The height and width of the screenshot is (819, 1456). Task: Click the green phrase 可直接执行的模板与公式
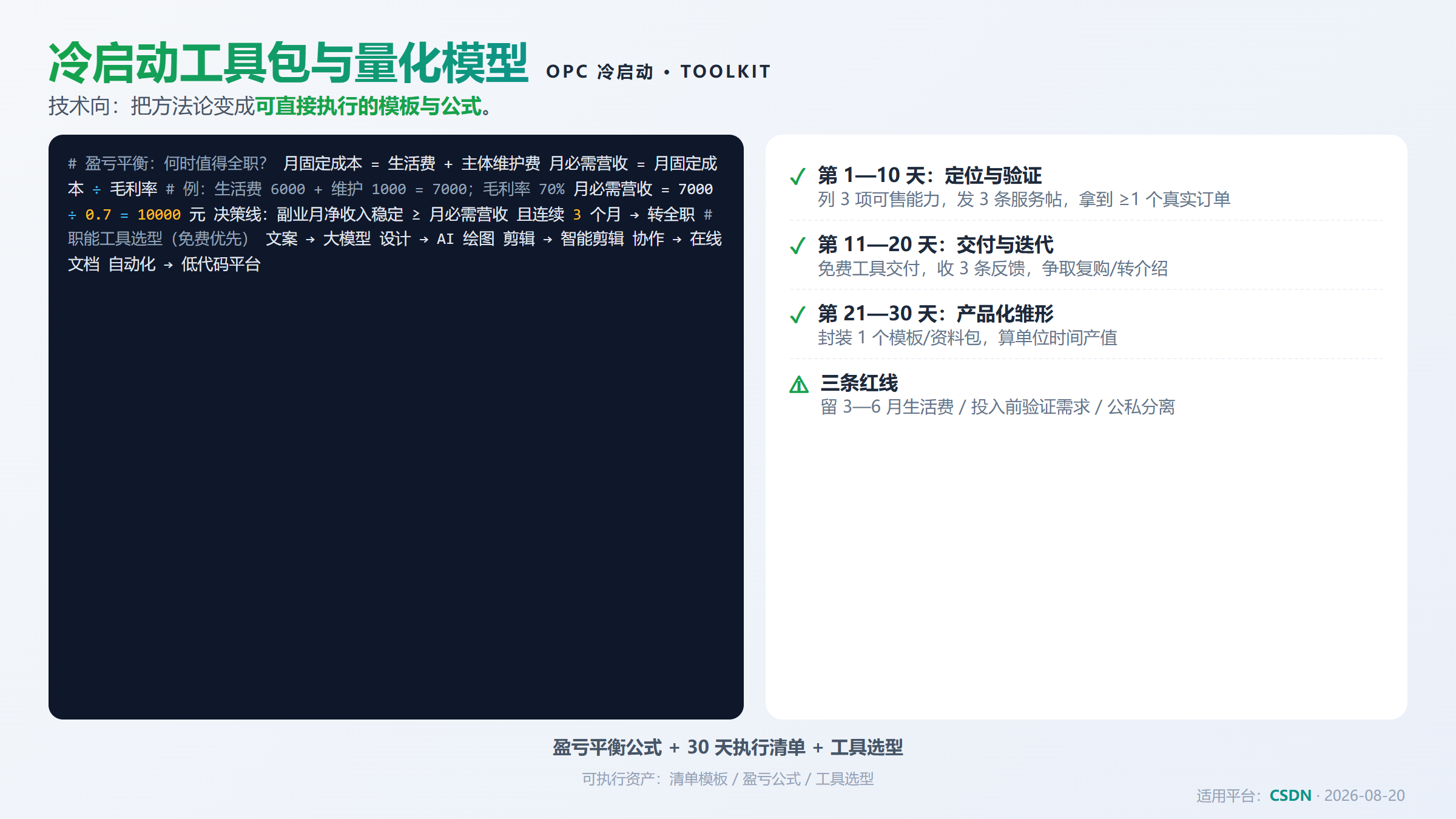click(x=368, y=106)
